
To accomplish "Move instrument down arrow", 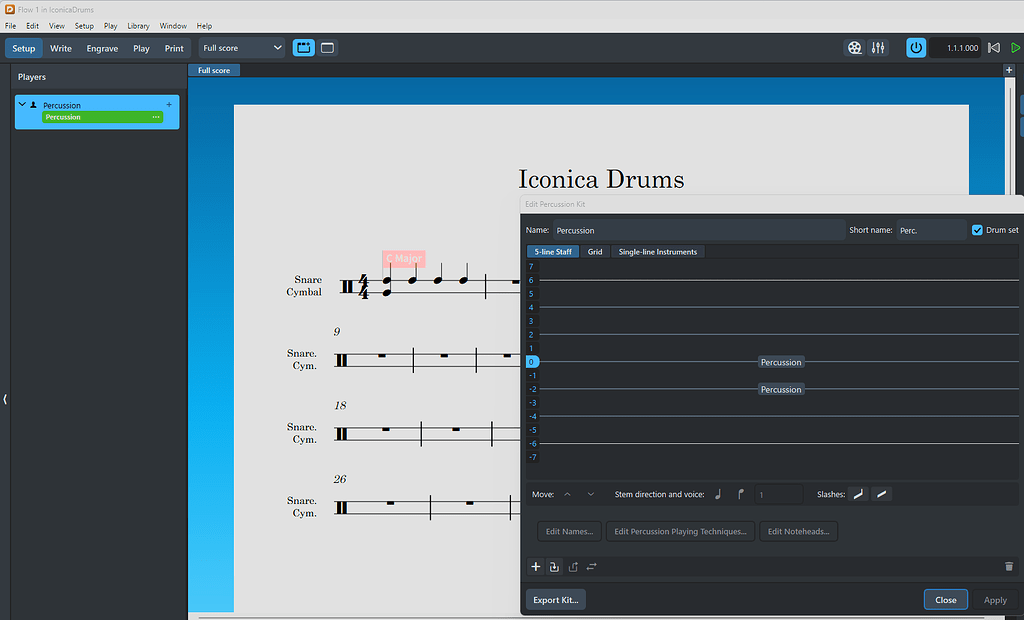I will tap(590, 495).
